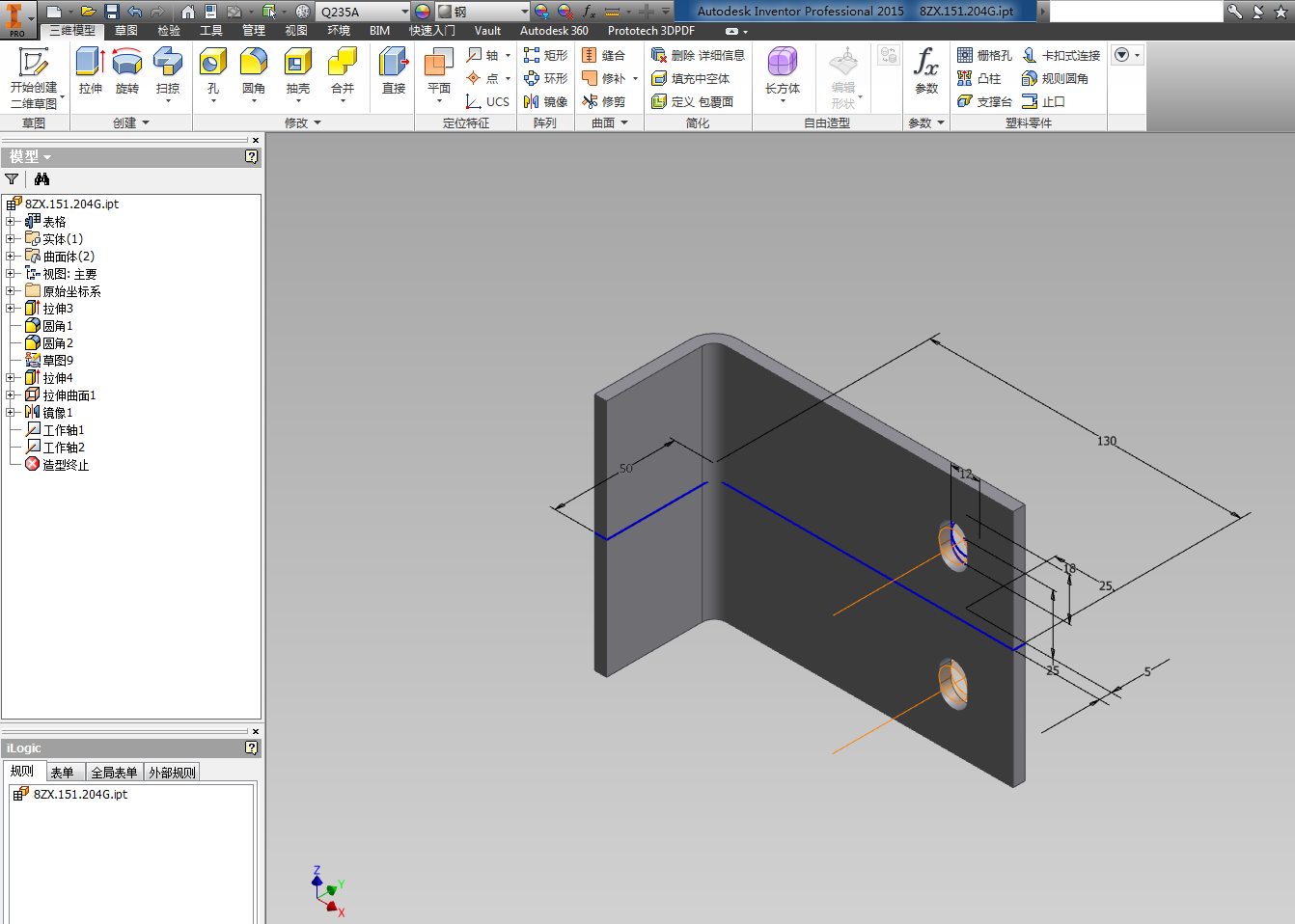
Task: Expand the 实体(1) tree node
Action: click(x=11, y=239)
